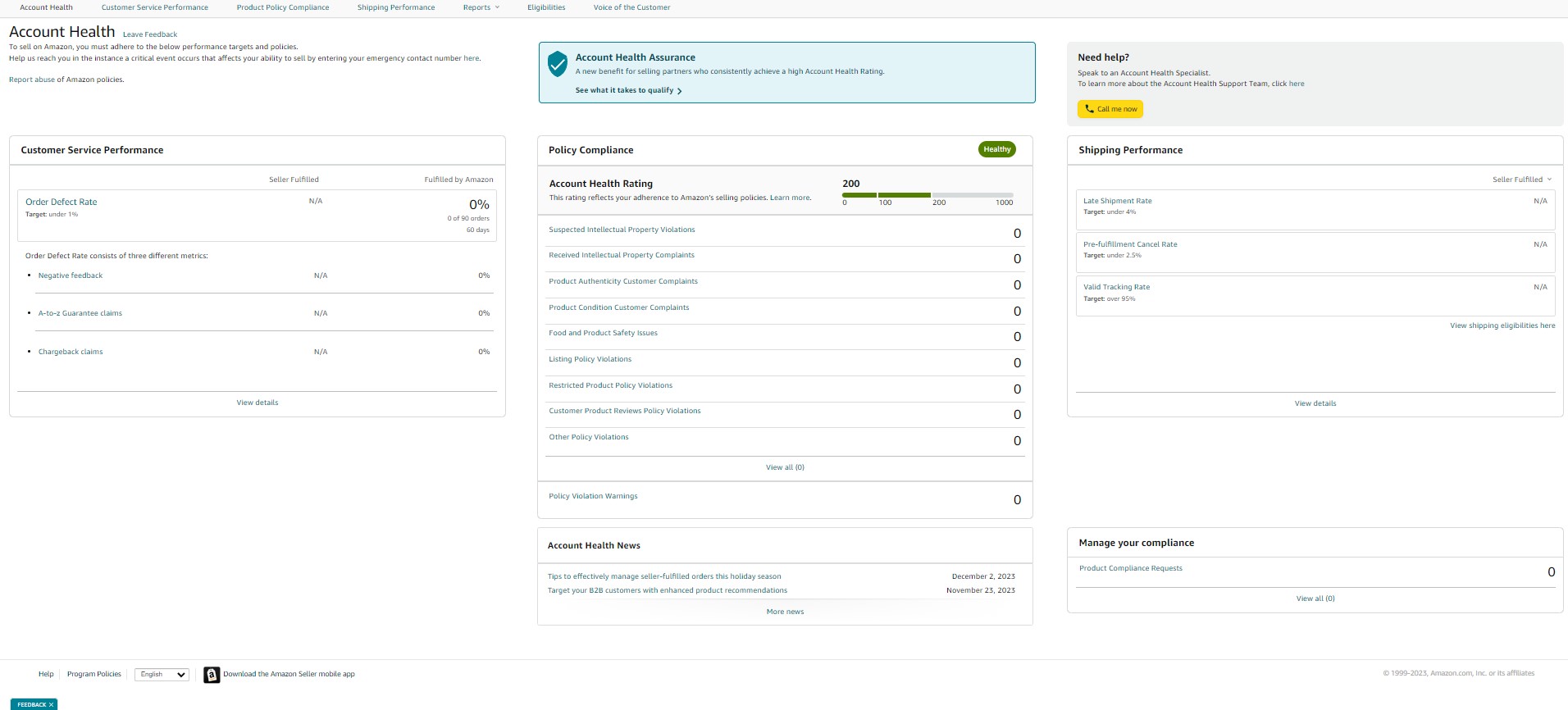Image resolution: width=1568 pixels, height=710 pixels.
Task: Open Negative feedback metric link
Action: tap(71, 275)
